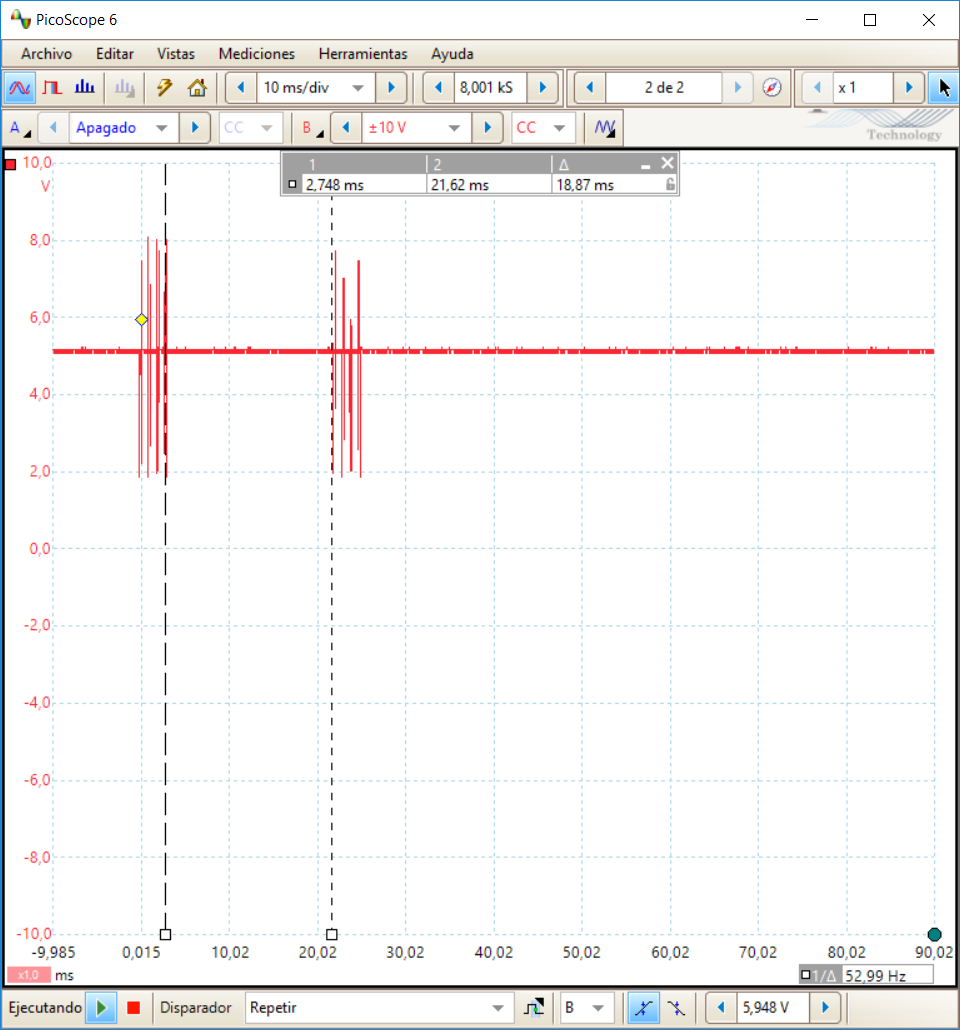
Task: Open Archivo menu
Action: tap(47, 54)
